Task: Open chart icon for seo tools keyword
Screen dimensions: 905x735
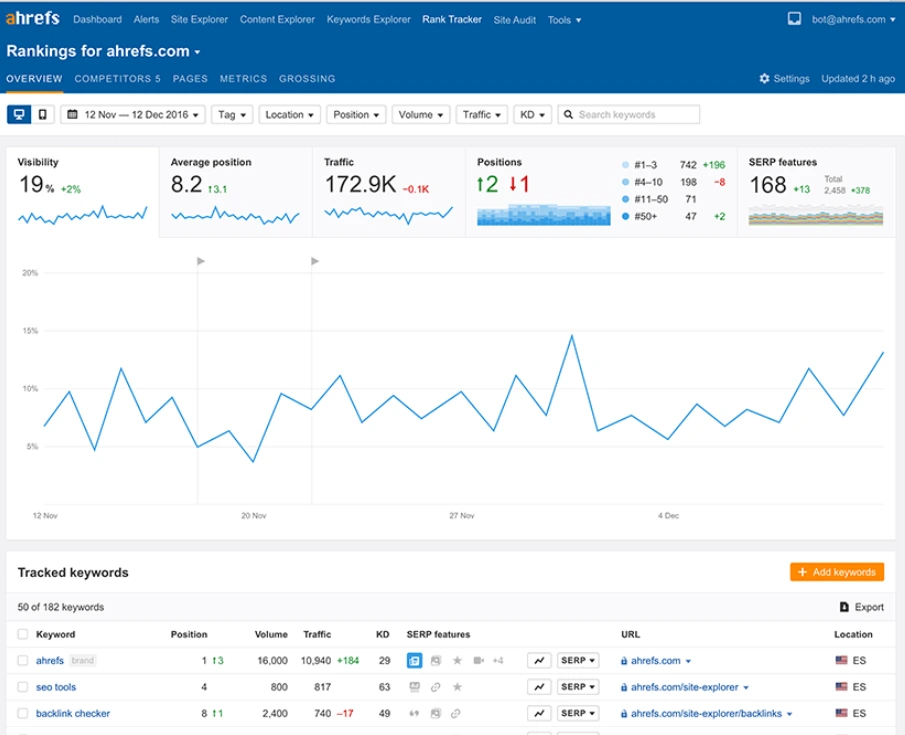Action: 539,687
